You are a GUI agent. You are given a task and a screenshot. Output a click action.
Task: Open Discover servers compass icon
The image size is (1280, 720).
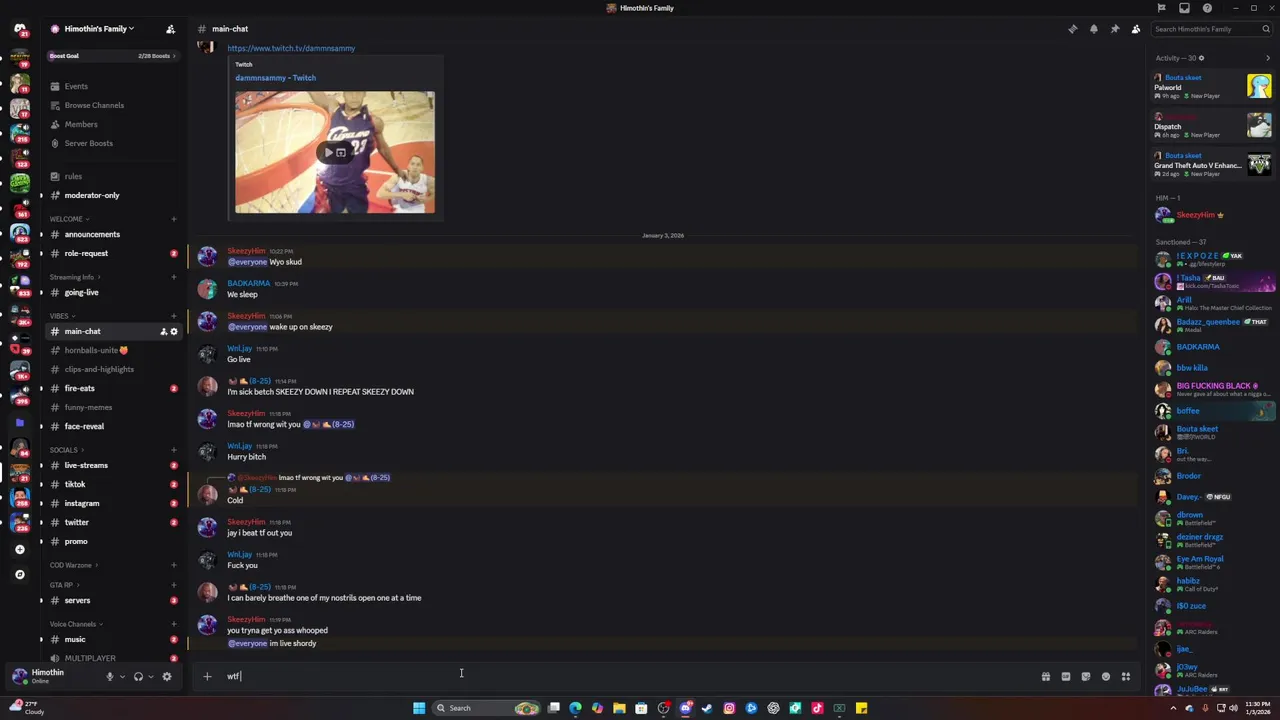coord(19,574)
